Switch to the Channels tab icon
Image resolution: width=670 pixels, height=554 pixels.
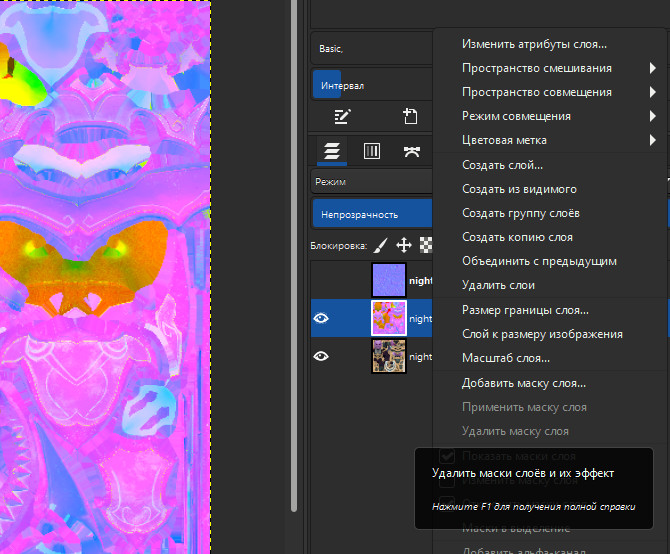point(372,151)
